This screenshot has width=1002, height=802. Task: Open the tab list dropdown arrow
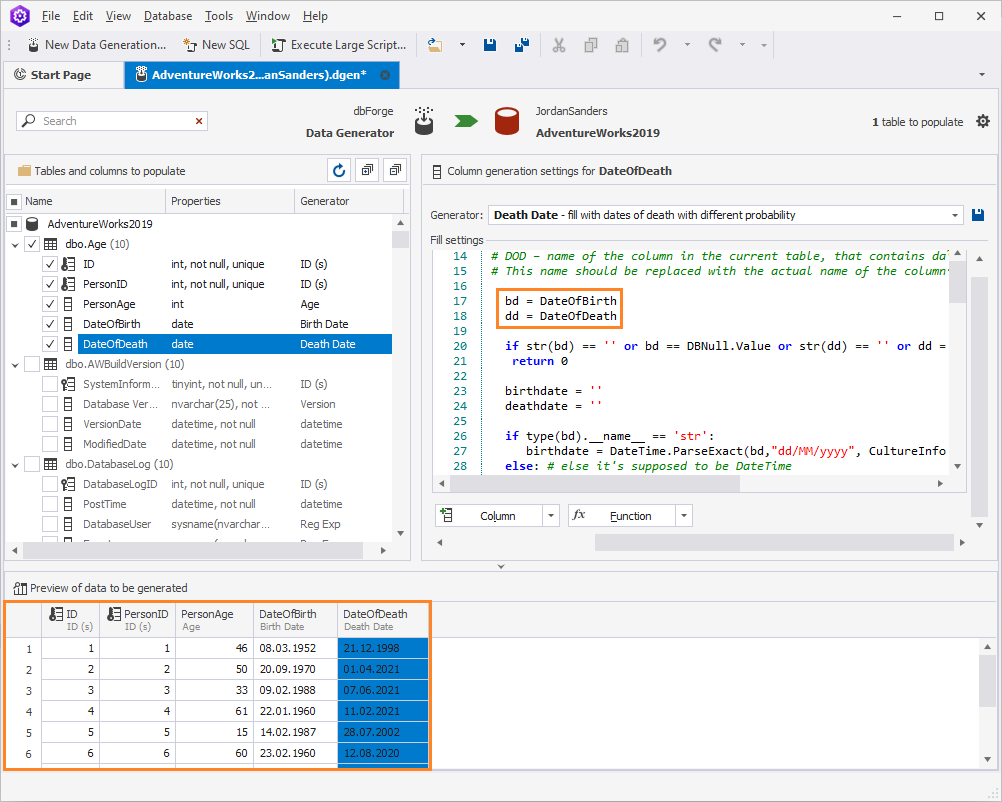pos(982,75)
